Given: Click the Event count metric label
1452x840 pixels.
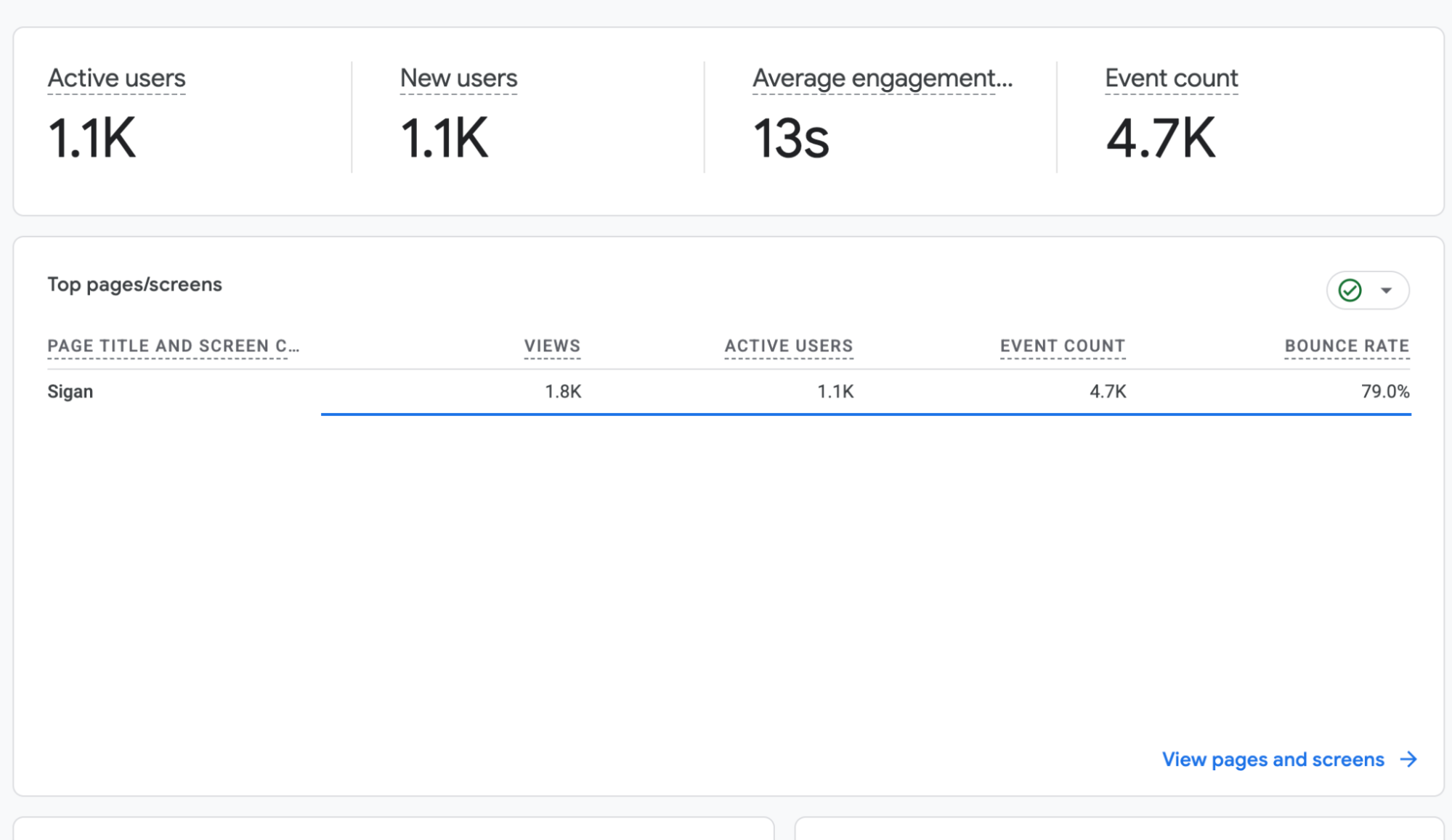Looking at the screenshot, I should pyautogui.click(x=1171, y=78).
